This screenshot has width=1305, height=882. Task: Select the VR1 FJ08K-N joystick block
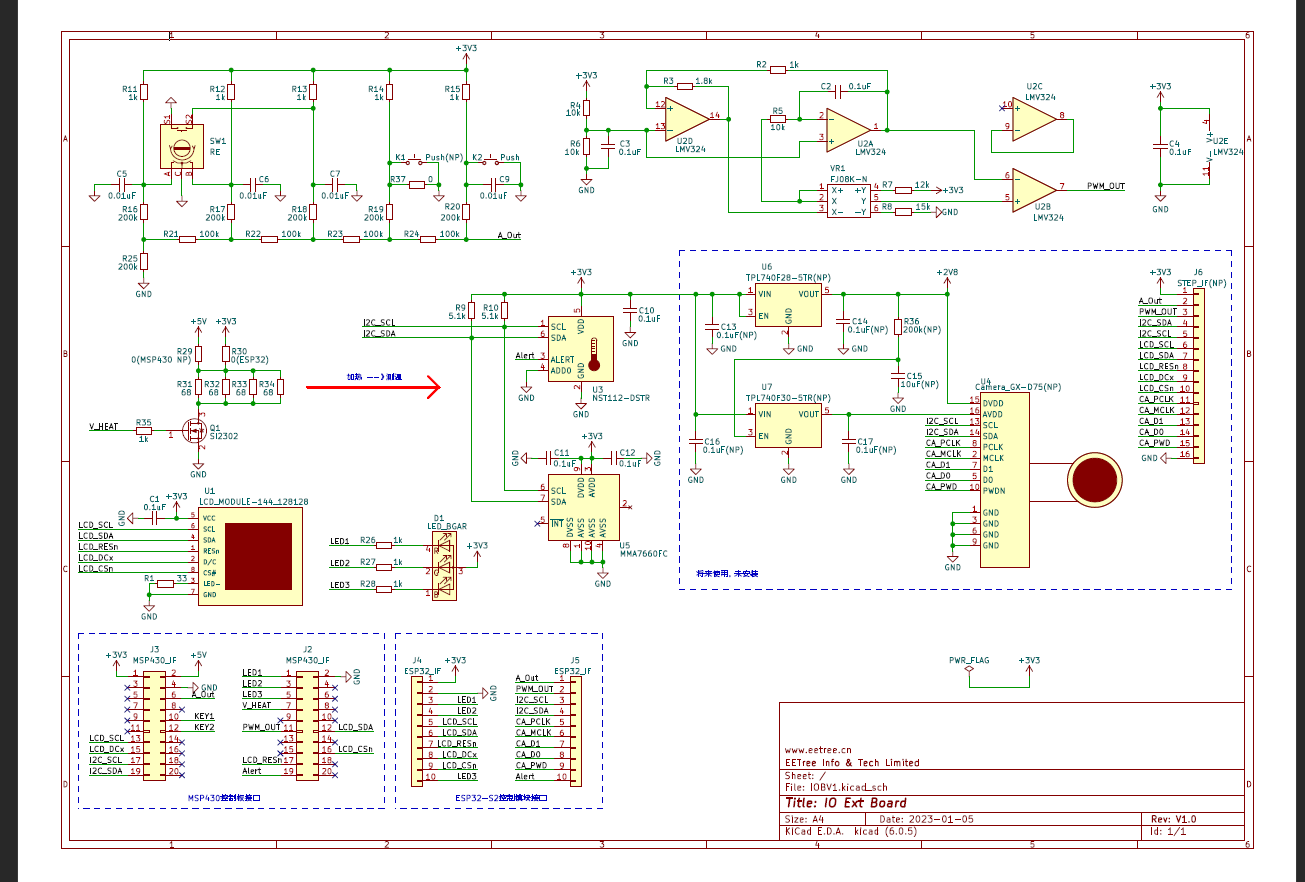point(848,200)
